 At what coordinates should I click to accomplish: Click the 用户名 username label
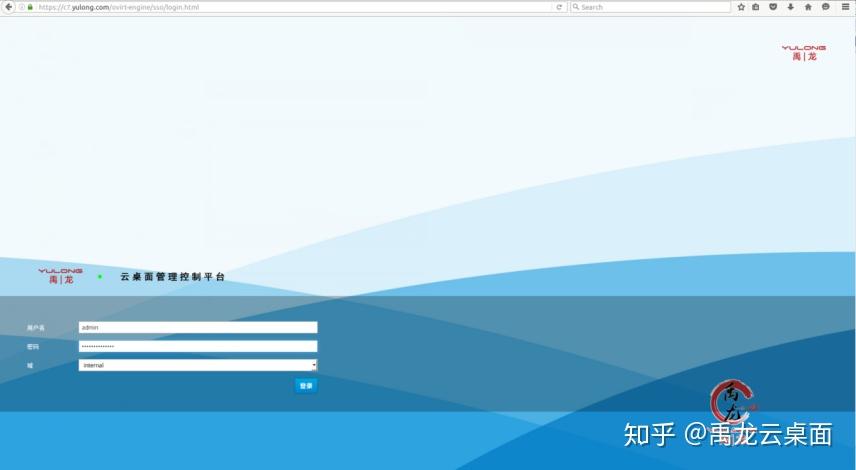(35, 328)
